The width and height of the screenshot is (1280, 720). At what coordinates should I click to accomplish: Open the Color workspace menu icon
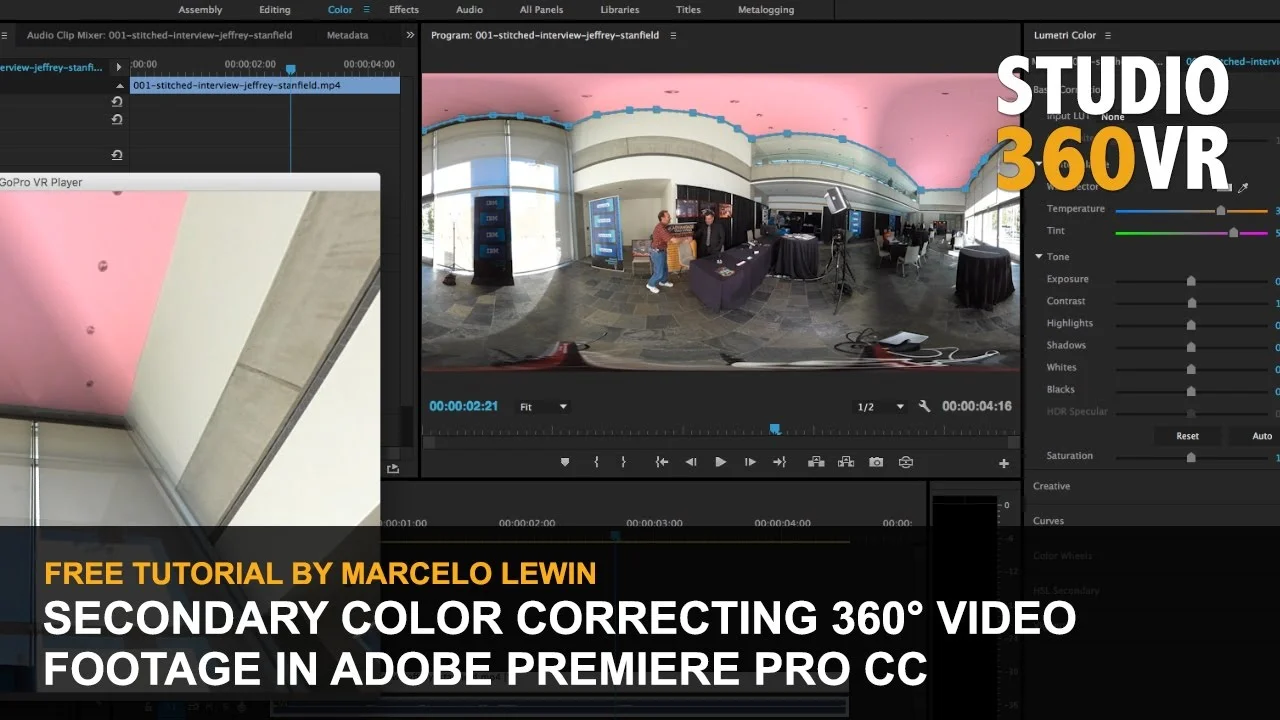click(x=367, y=9)
